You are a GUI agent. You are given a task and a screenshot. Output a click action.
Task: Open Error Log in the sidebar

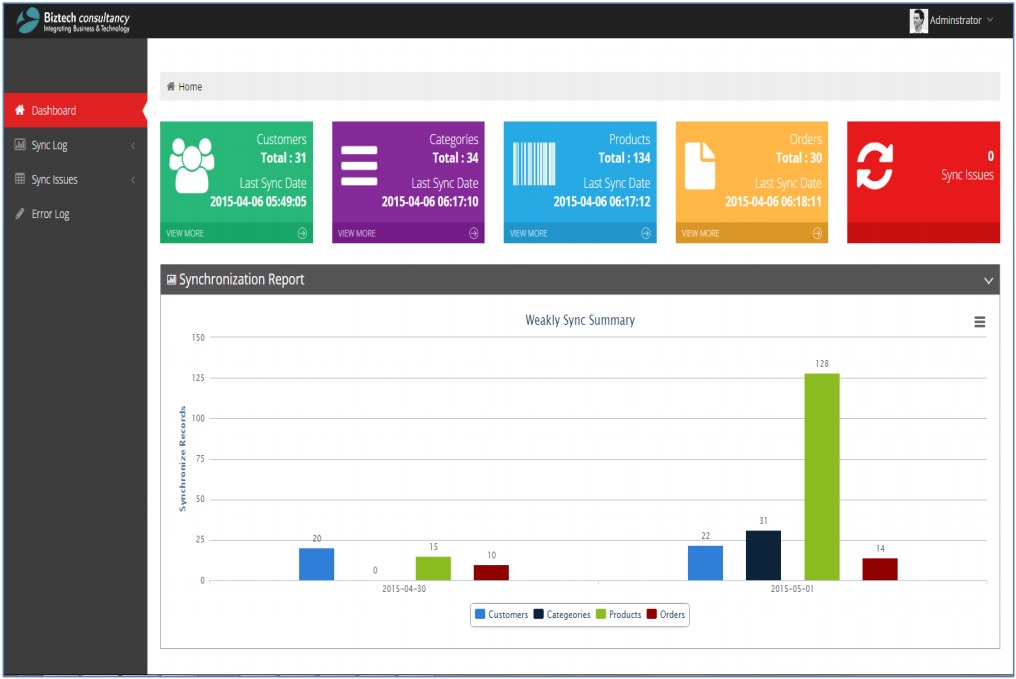[x=75, y=214]
